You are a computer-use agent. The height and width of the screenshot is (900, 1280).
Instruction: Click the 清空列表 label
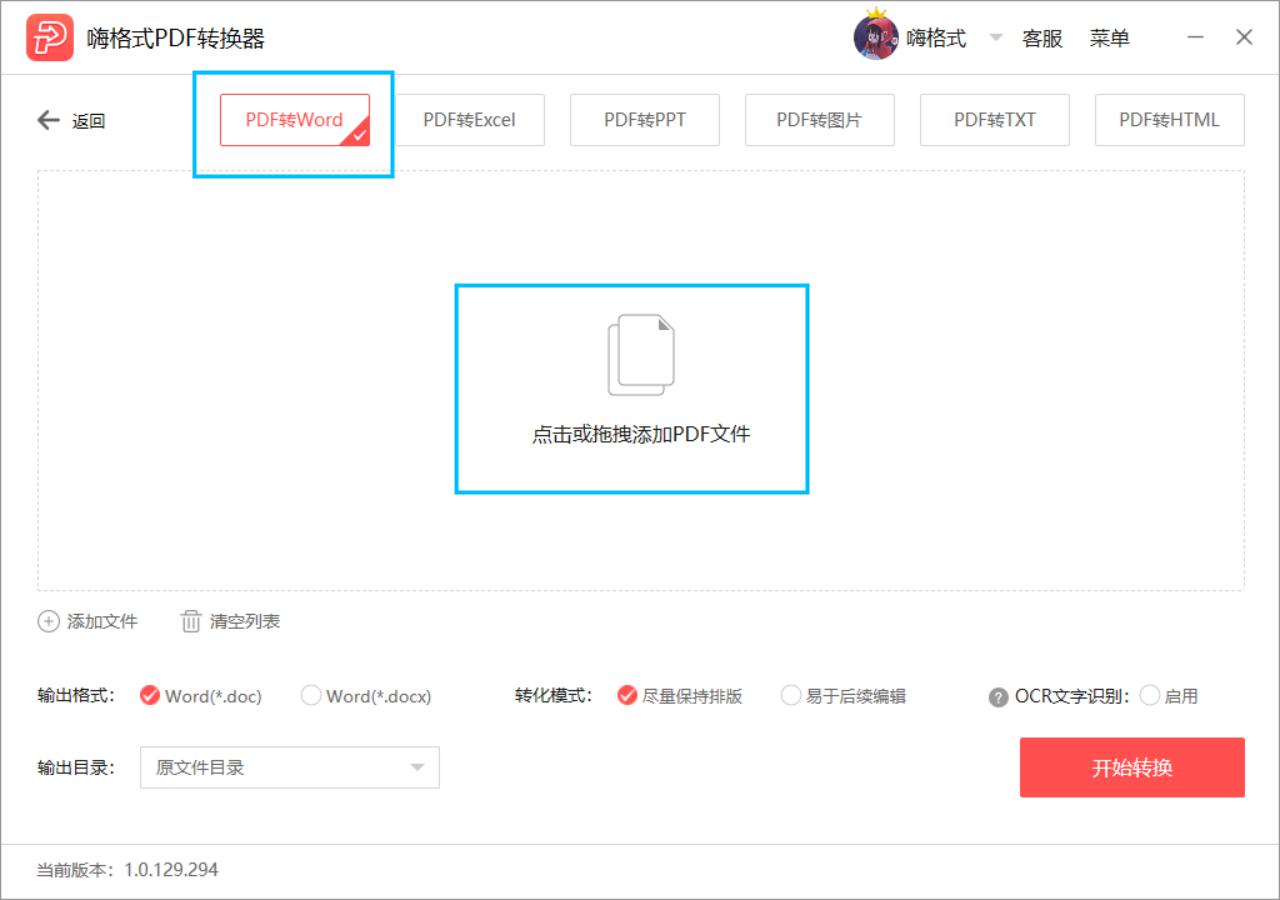(245, 621)
